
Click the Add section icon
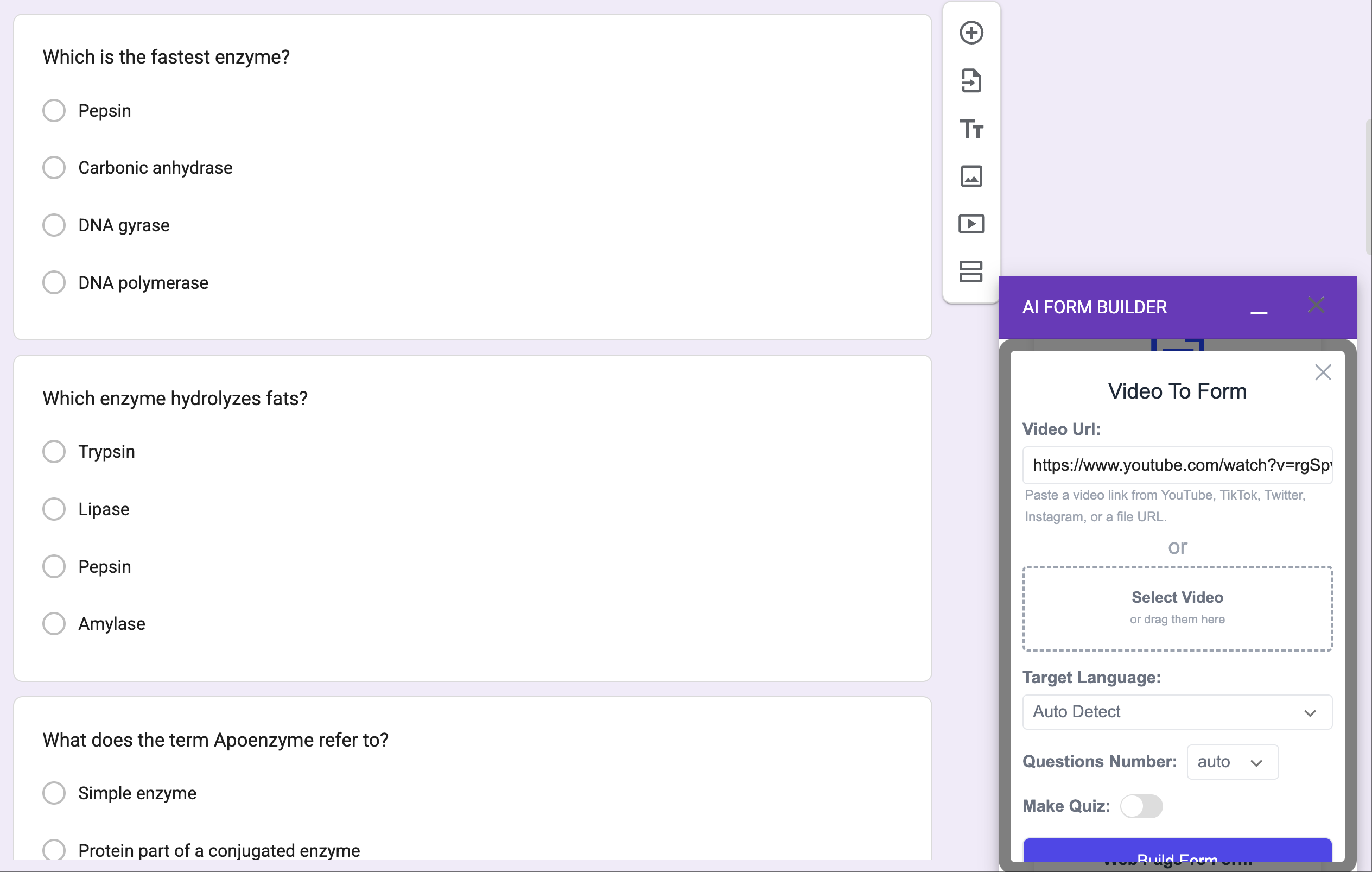971,271
